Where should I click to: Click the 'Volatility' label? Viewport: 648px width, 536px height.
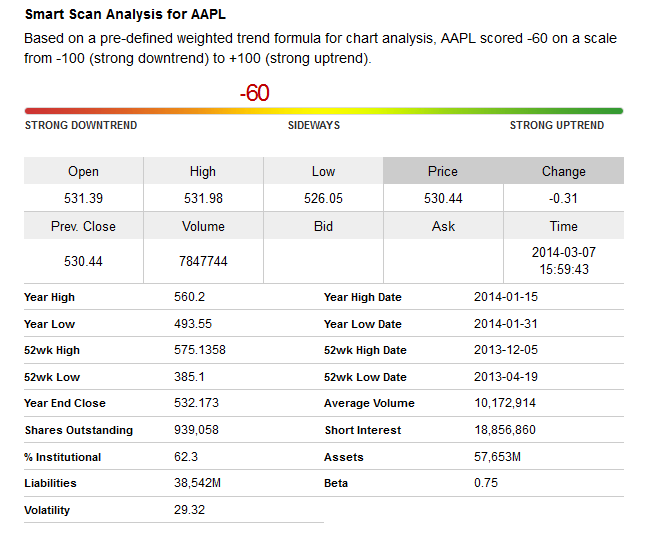47,510
